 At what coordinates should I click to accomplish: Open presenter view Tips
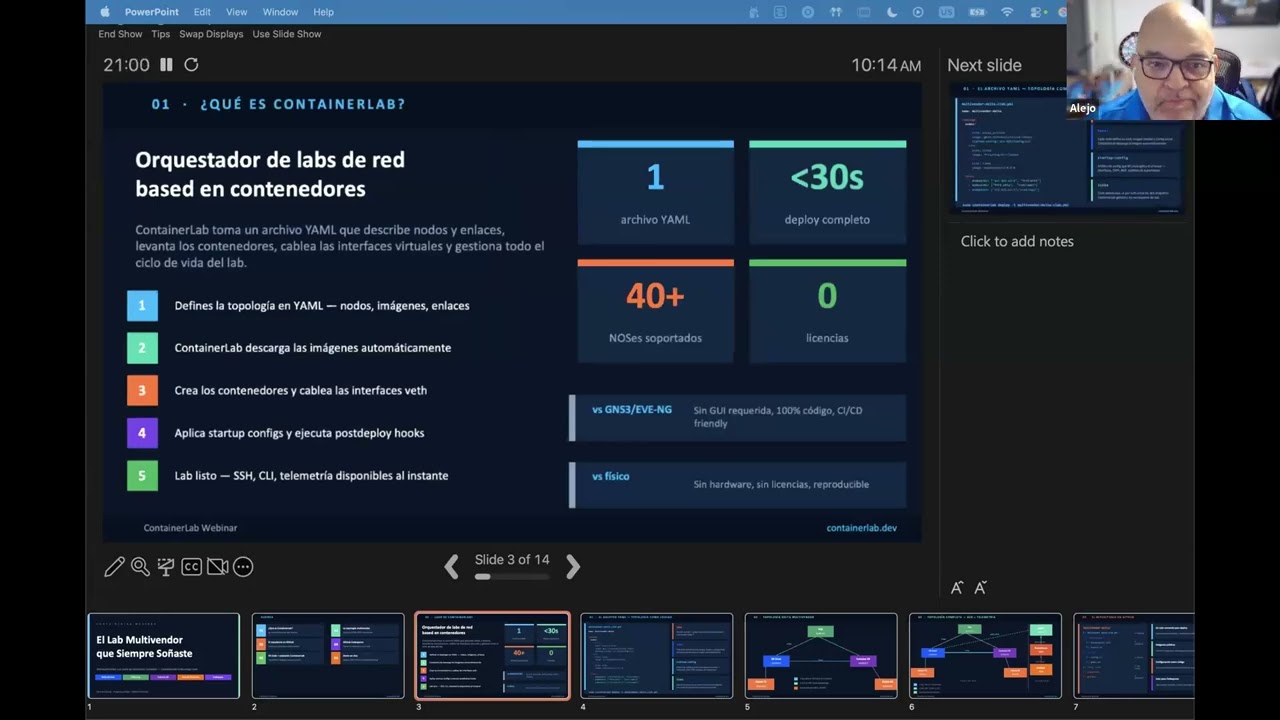pos(160,34)
